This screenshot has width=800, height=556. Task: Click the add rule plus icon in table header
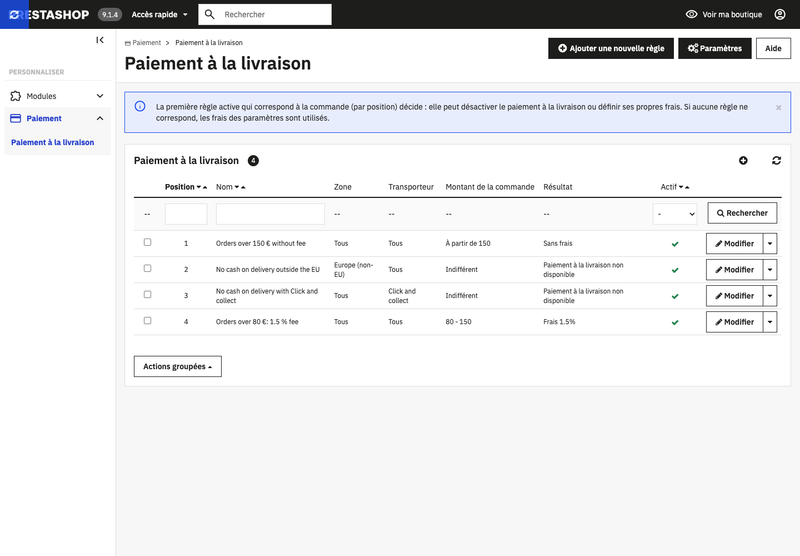click(x=743, y=161)
